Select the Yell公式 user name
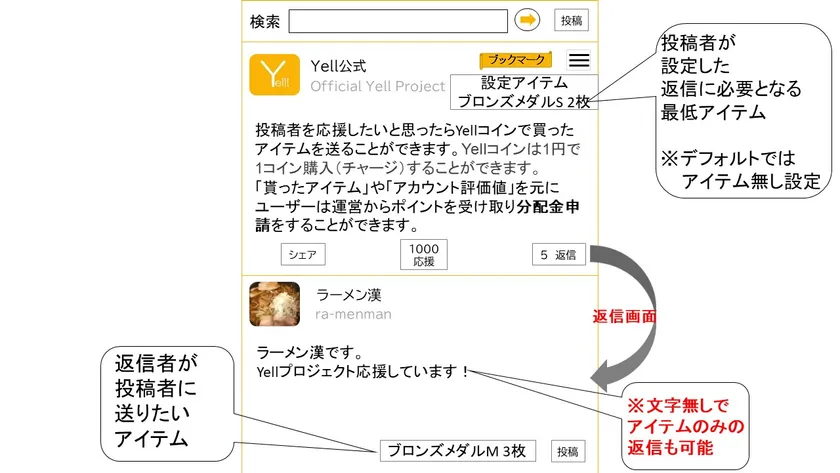This screenshot has height=473, width=840. 339,66
